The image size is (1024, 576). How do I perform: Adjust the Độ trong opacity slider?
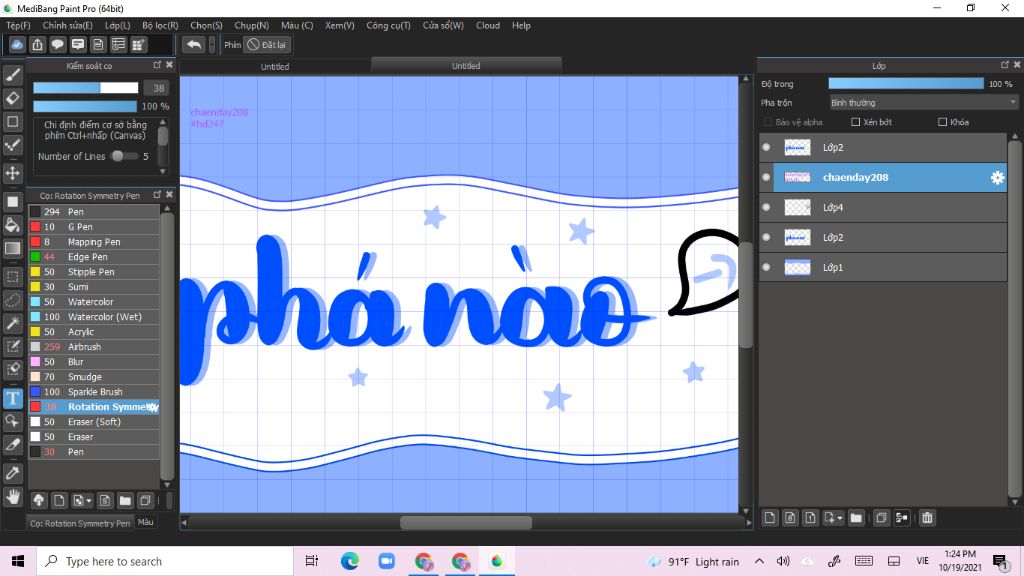pos(906,84)
